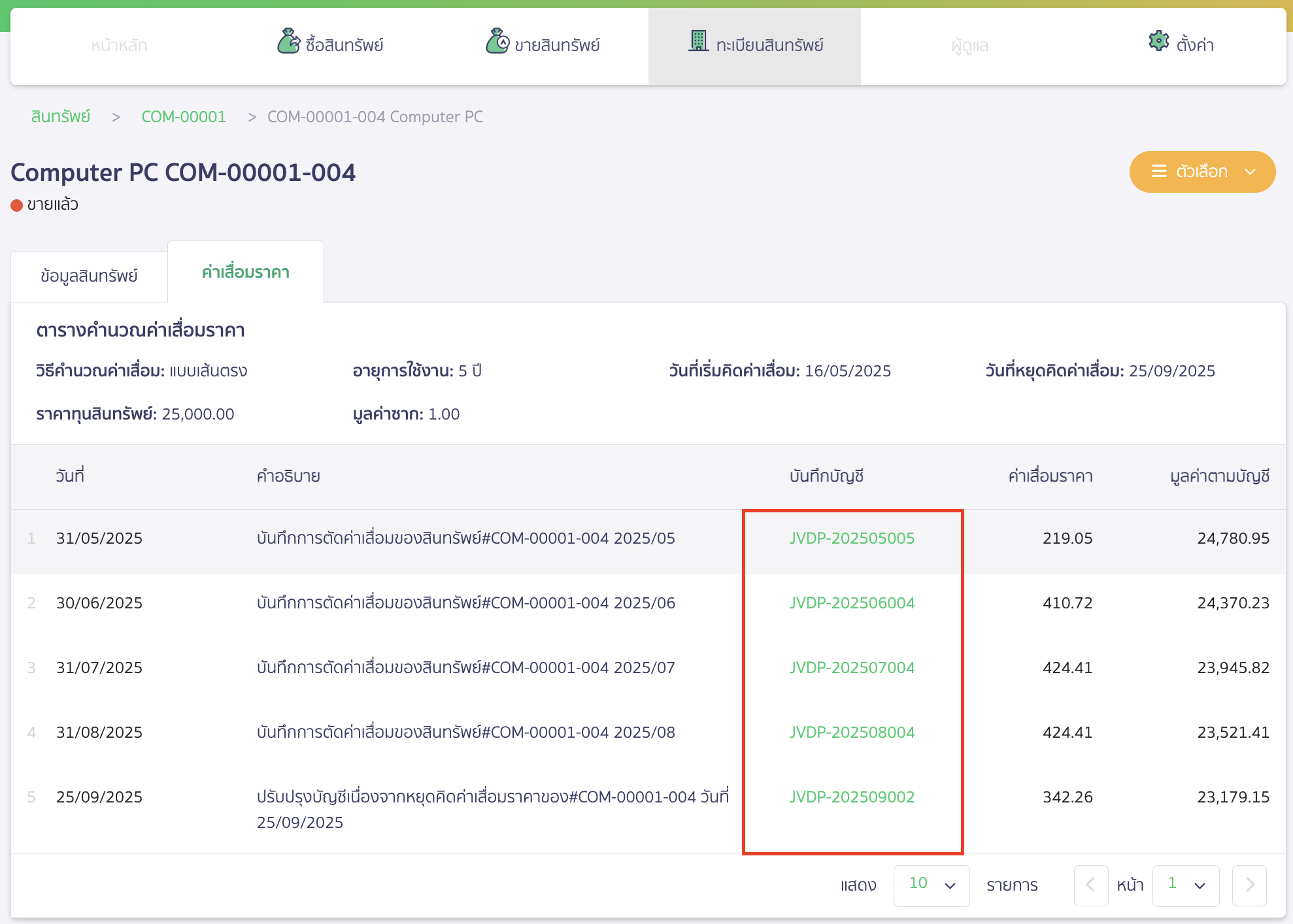Go to next page arrow

pyautogui.click(x=1249, y=885)
